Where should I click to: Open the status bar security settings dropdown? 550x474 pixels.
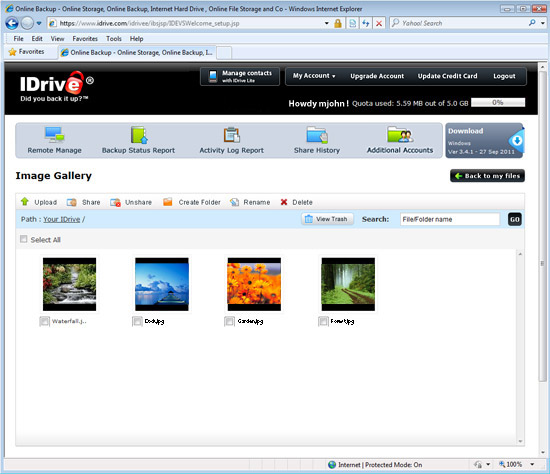(488, 464)
